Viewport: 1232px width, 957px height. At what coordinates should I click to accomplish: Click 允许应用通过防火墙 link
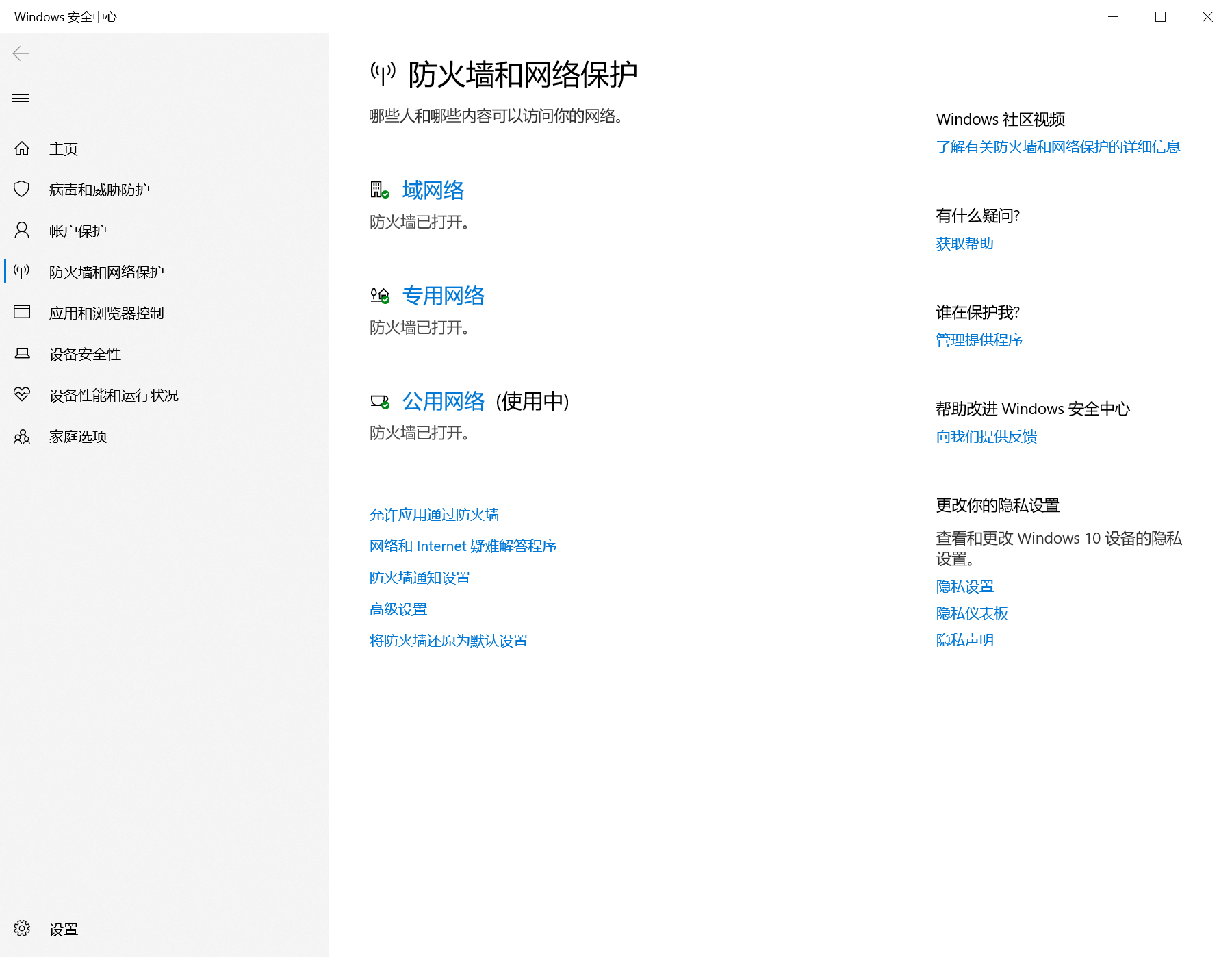pos(434,515)
